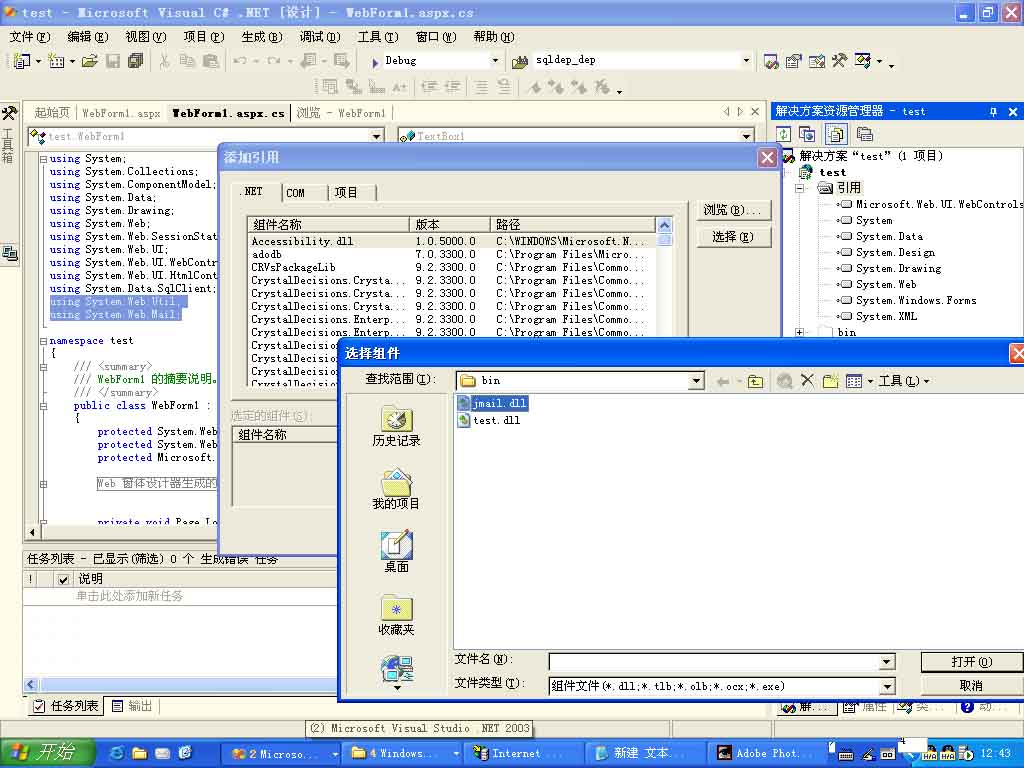Click Create New Folder icon in dialog

point(830,381)
